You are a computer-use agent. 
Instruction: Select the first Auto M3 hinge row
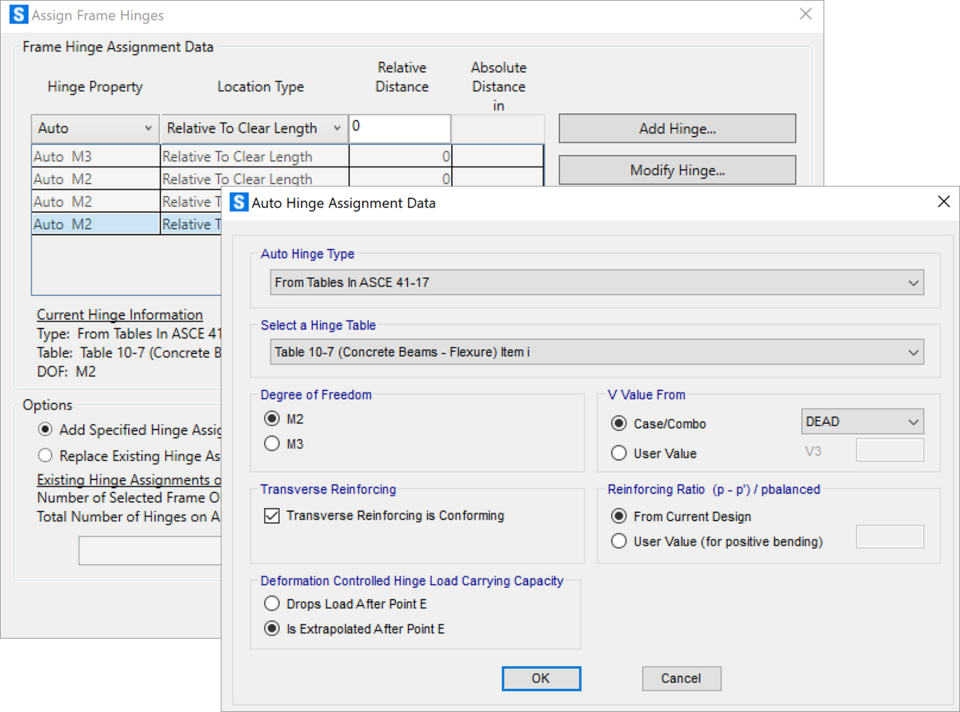95,156
